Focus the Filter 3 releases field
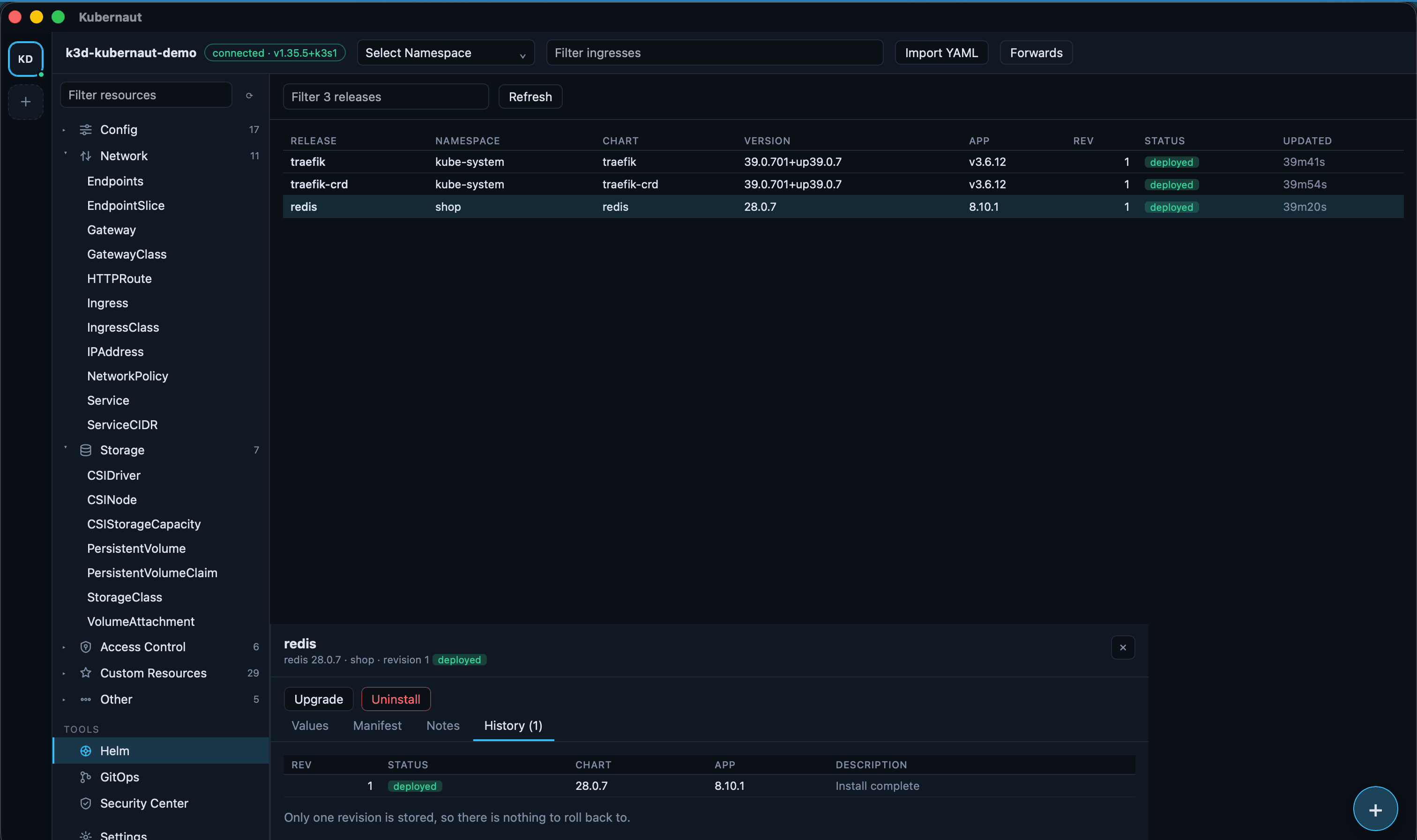Viewport: 1417px width, 840px height. [x=386, y=97]
